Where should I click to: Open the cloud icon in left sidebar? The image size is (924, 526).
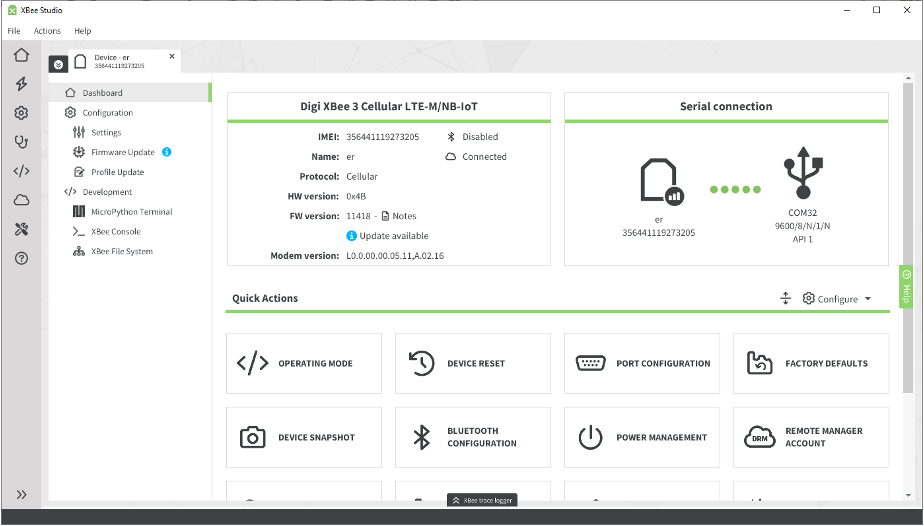(21, 200)
